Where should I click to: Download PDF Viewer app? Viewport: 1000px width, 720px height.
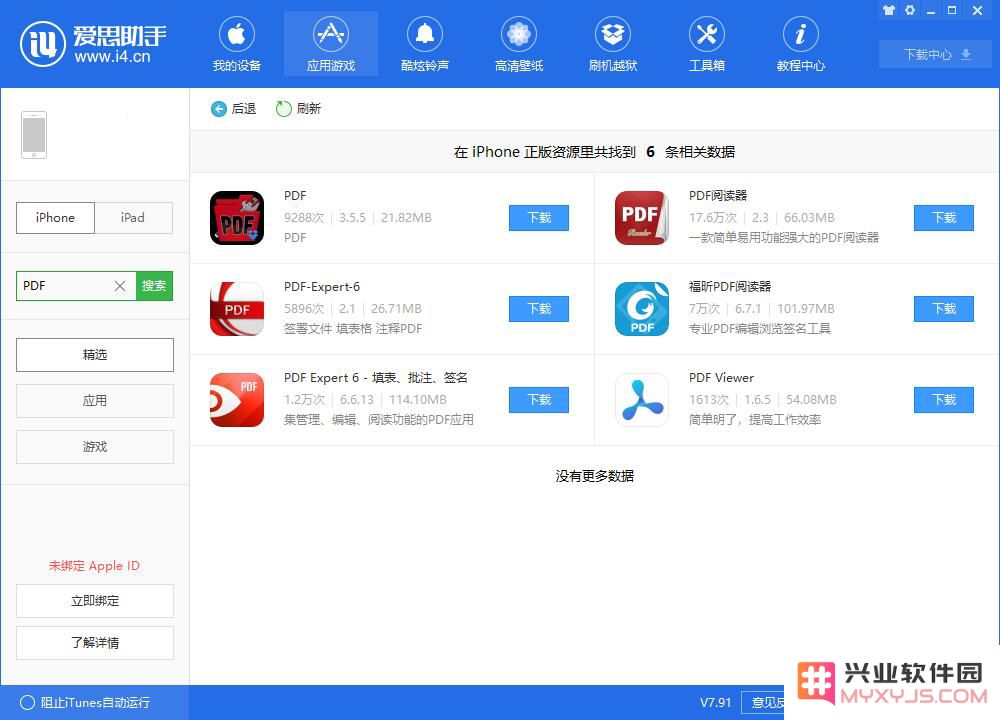(x=944, y=400)
